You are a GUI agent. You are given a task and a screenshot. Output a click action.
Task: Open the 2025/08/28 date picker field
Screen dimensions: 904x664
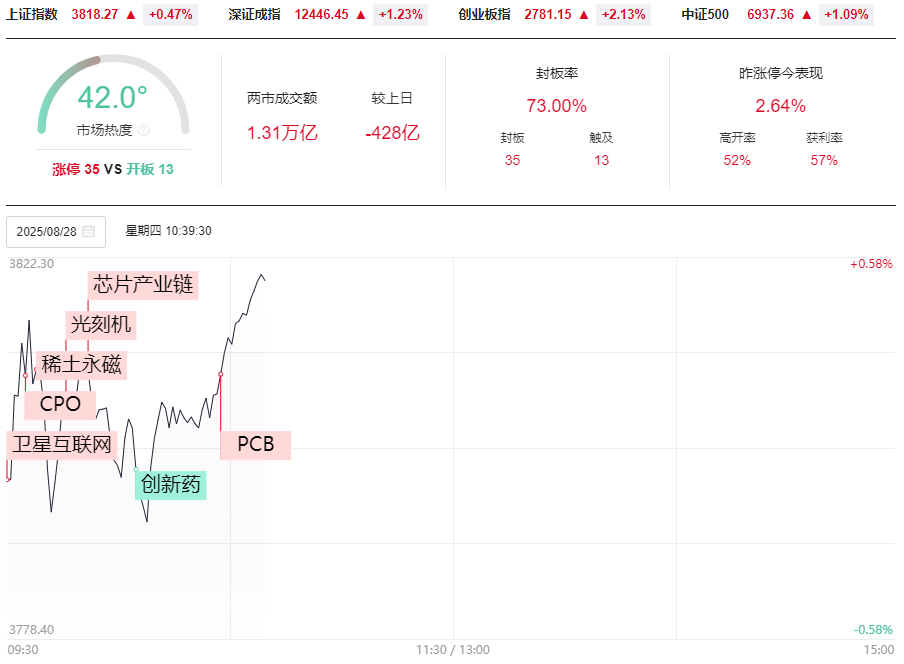55,231
